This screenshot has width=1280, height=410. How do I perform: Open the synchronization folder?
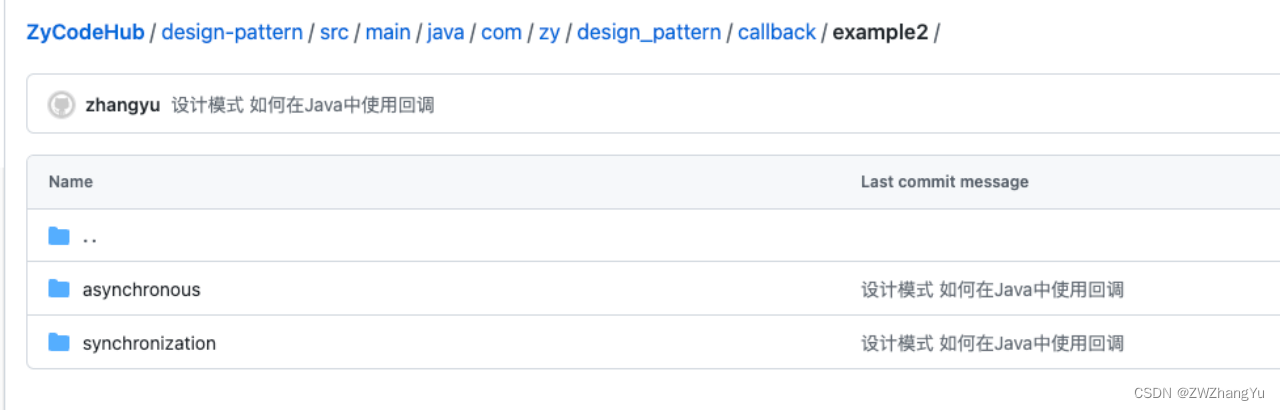click(149, 344)
